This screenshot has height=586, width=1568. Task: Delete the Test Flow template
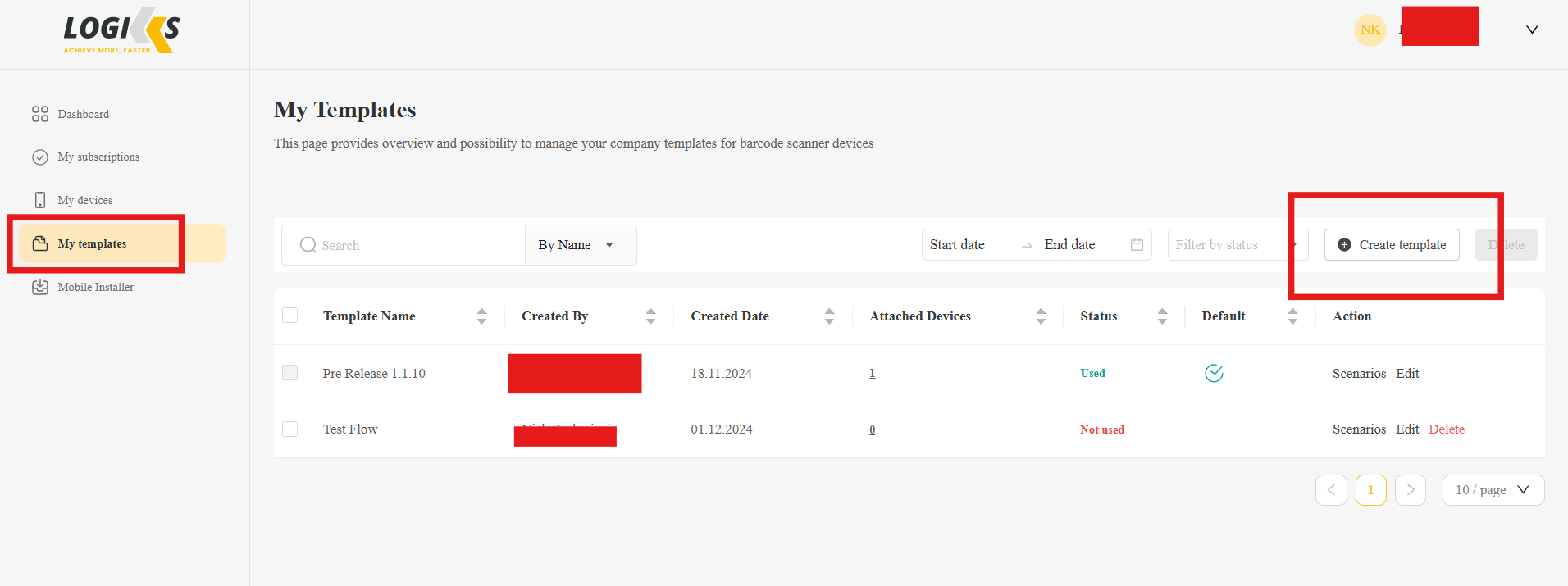click(1446, 429)
